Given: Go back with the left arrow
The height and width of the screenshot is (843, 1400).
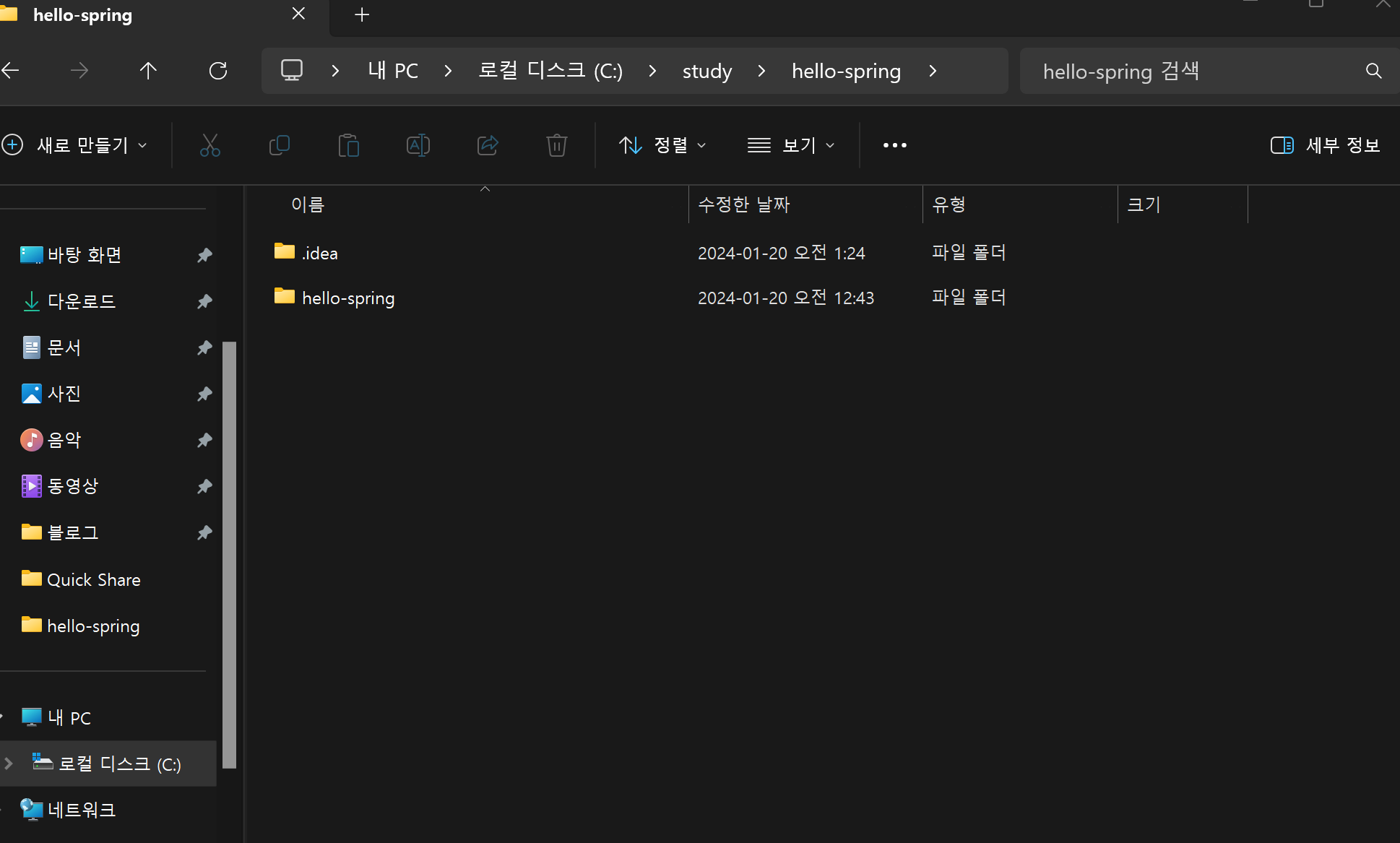Looking at the screenshot, I should (10, 71).
